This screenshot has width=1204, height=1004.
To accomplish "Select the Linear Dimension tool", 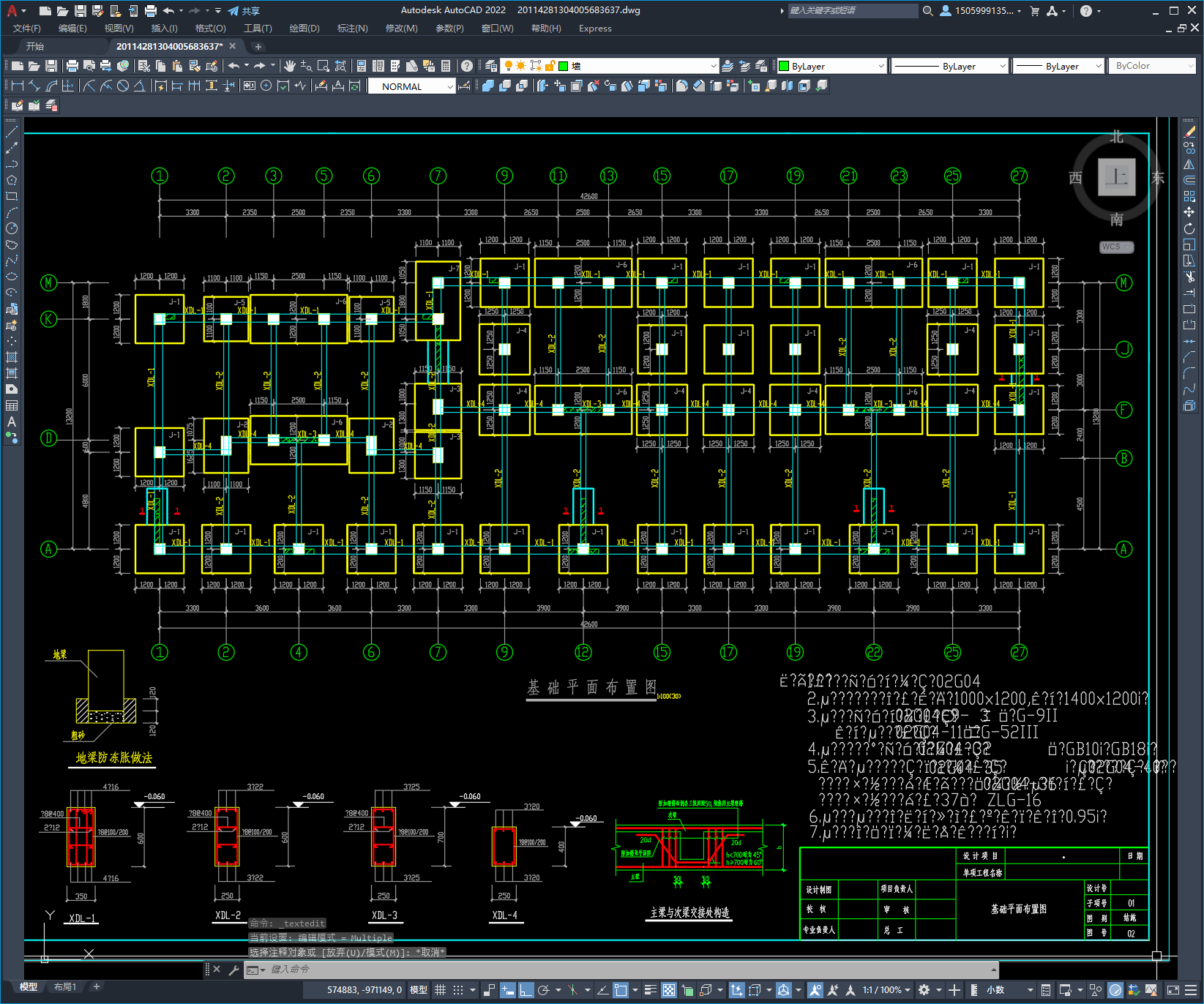I will pyautogui.click(x=18, y=86).
